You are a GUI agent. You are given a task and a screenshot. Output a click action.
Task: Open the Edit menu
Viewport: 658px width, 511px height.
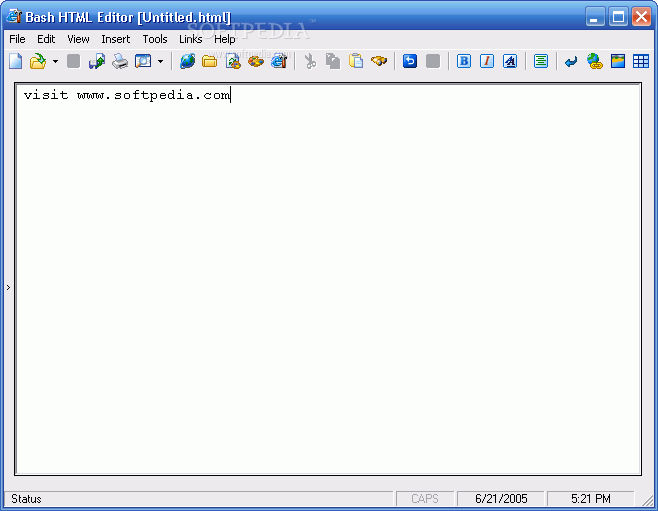click(46, 39)
